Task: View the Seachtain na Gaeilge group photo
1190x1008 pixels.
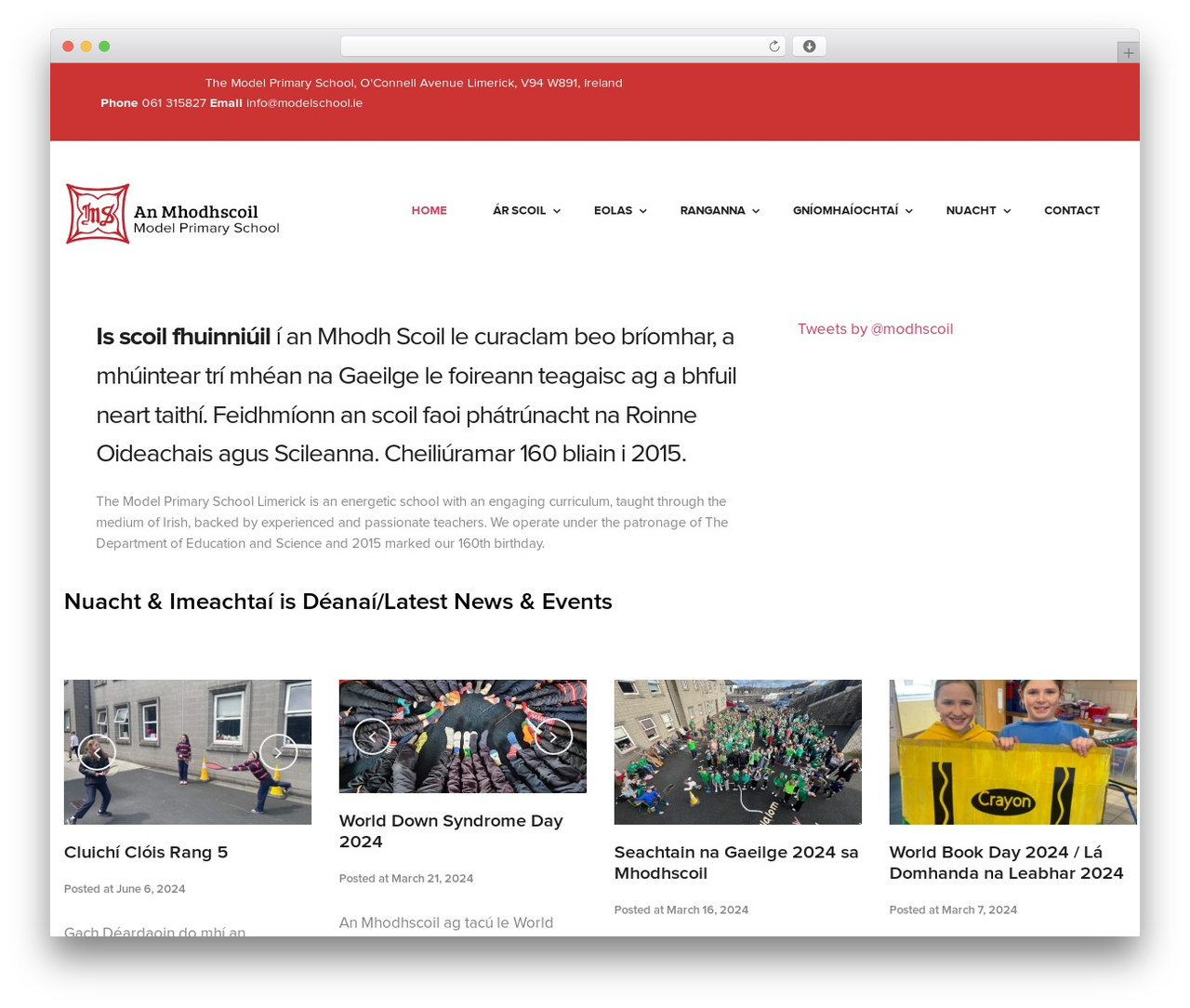Action: (x=738, y=752)
